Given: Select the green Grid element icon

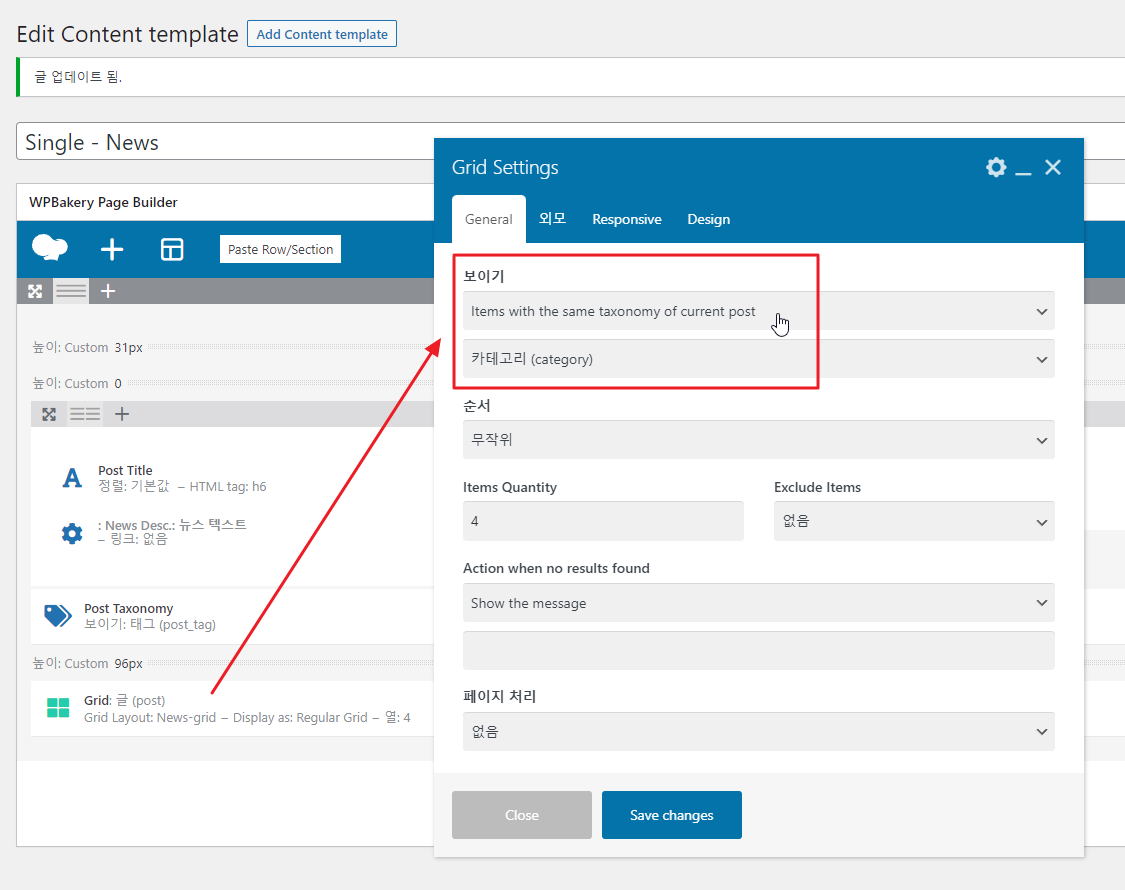Looking at the screenshot, I should 57,708.
